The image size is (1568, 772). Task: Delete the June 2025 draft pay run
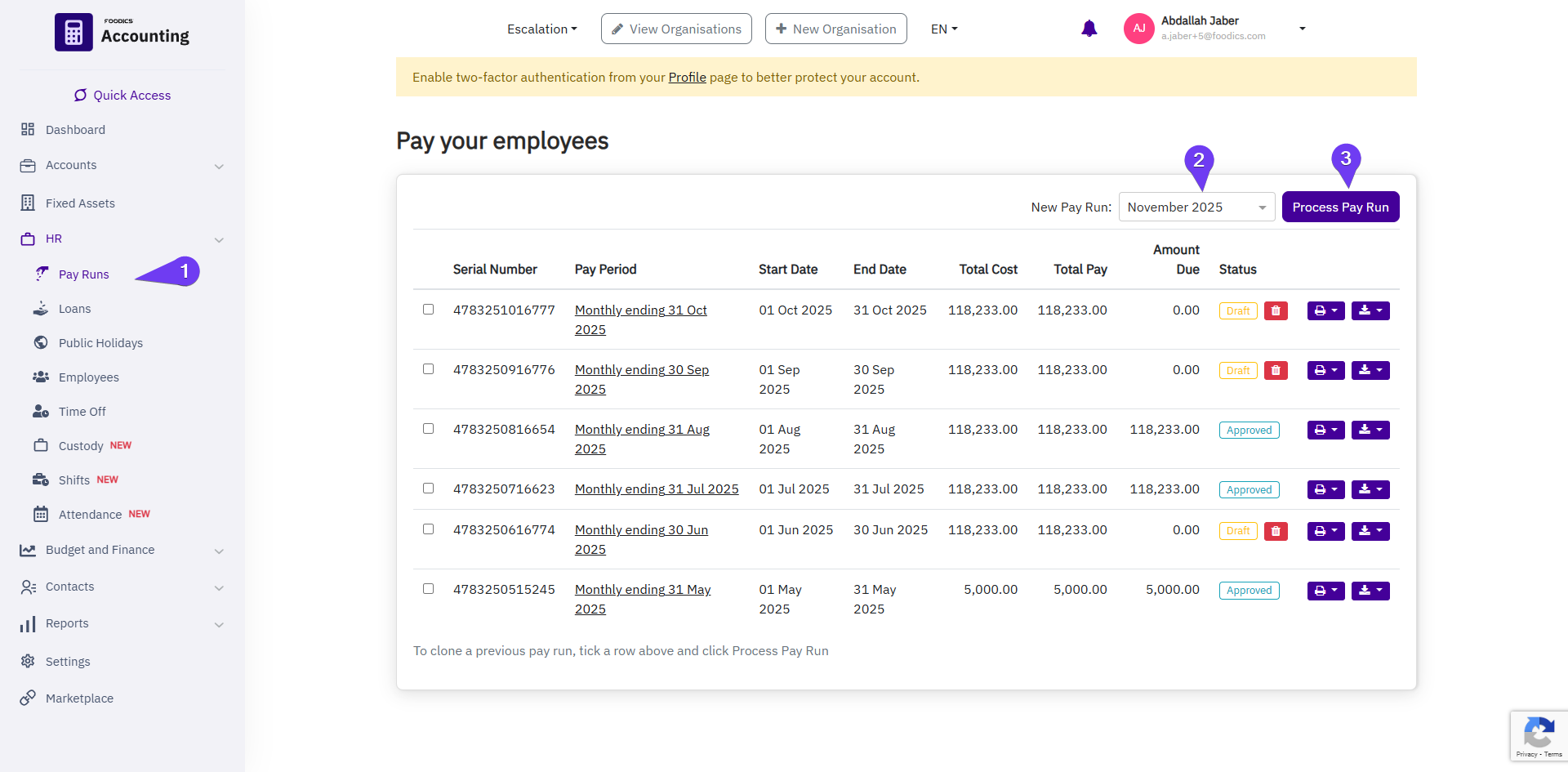(1276, 531)
